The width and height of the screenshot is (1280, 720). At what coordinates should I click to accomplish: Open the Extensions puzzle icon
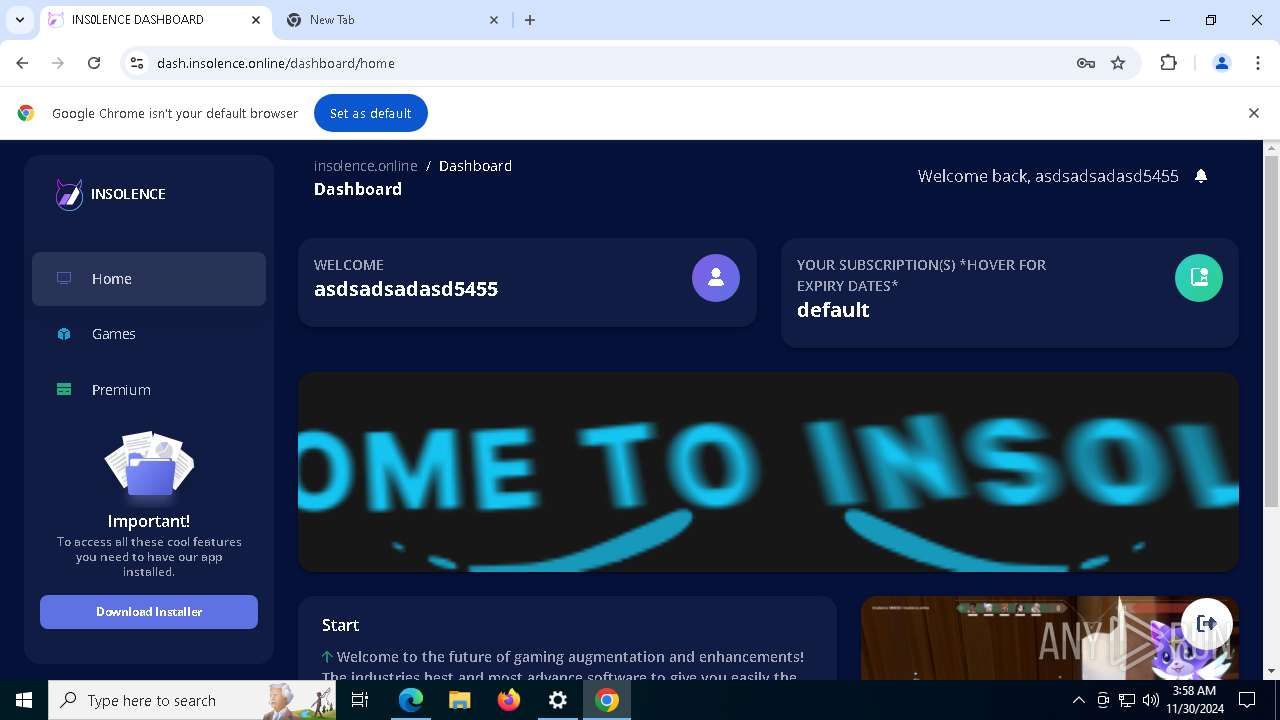[1168, 63]
